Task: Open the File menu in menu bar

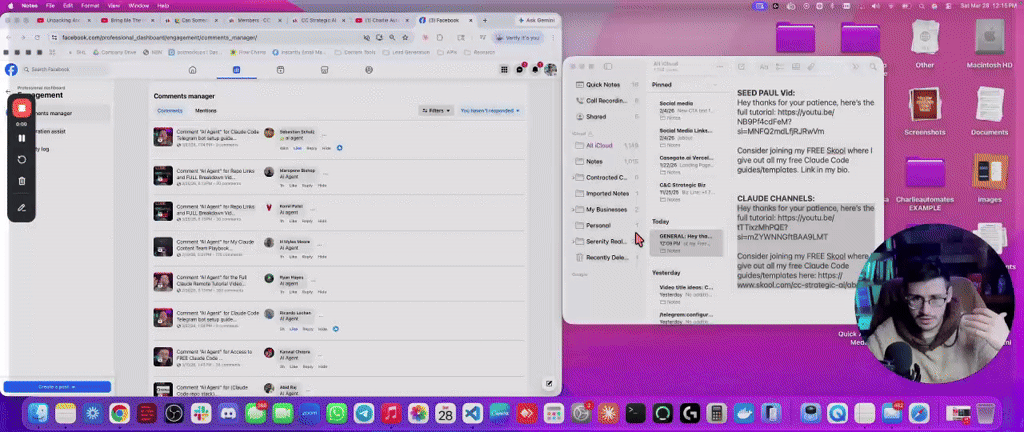Action: tap(50, 5)
